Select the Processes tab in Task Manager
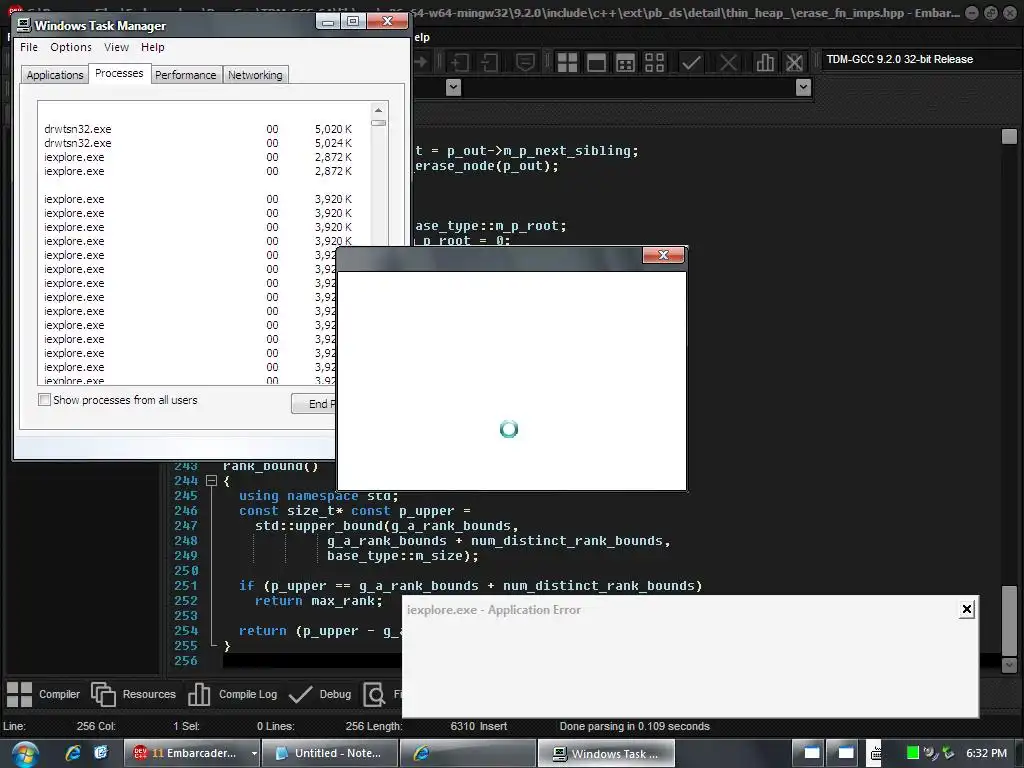This screenshot has height=768, width=1024. pyautogui.click(x=119, y=73)
